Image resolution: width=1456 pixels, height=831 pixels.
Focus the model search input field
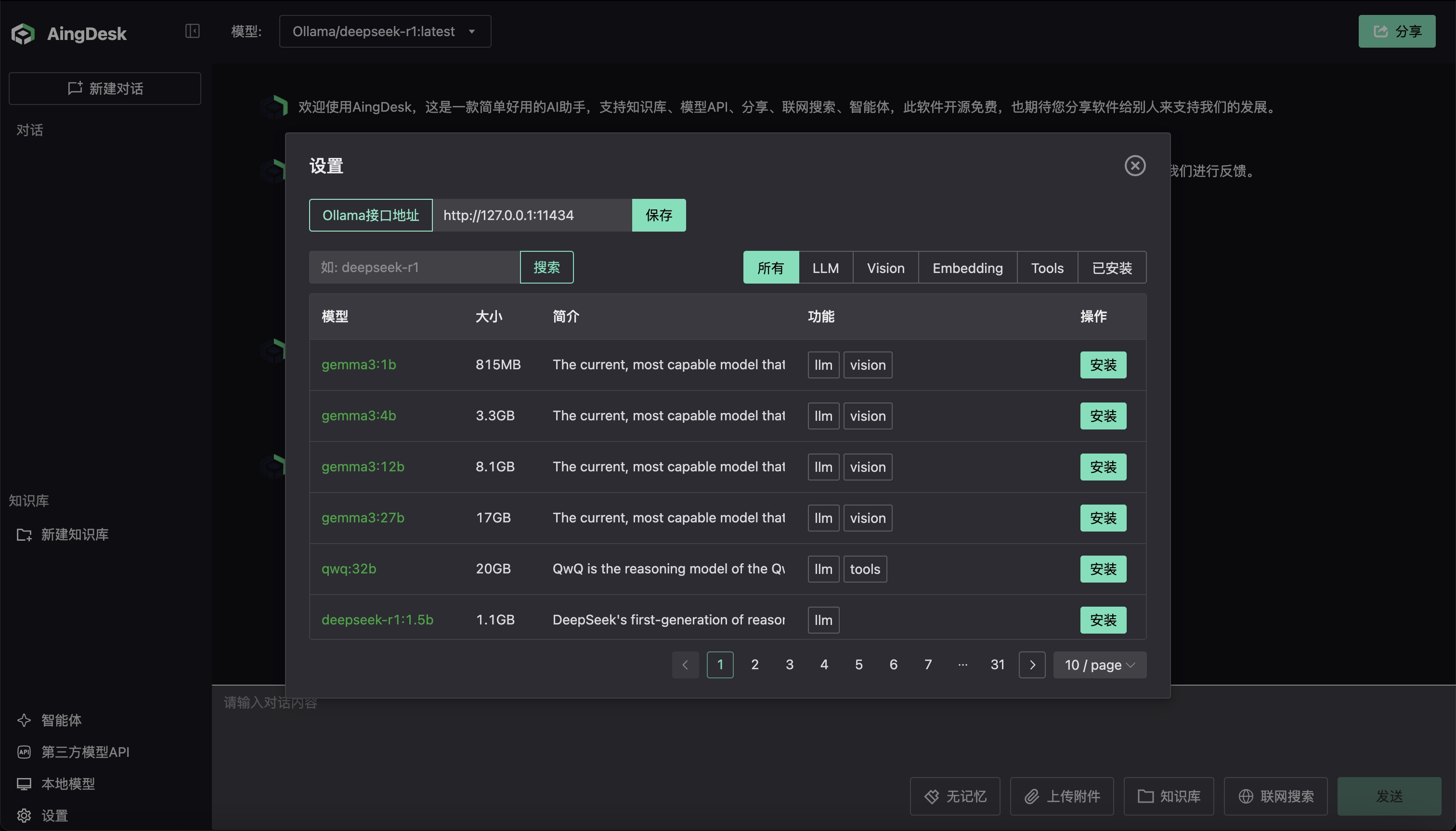coord(415,267)
